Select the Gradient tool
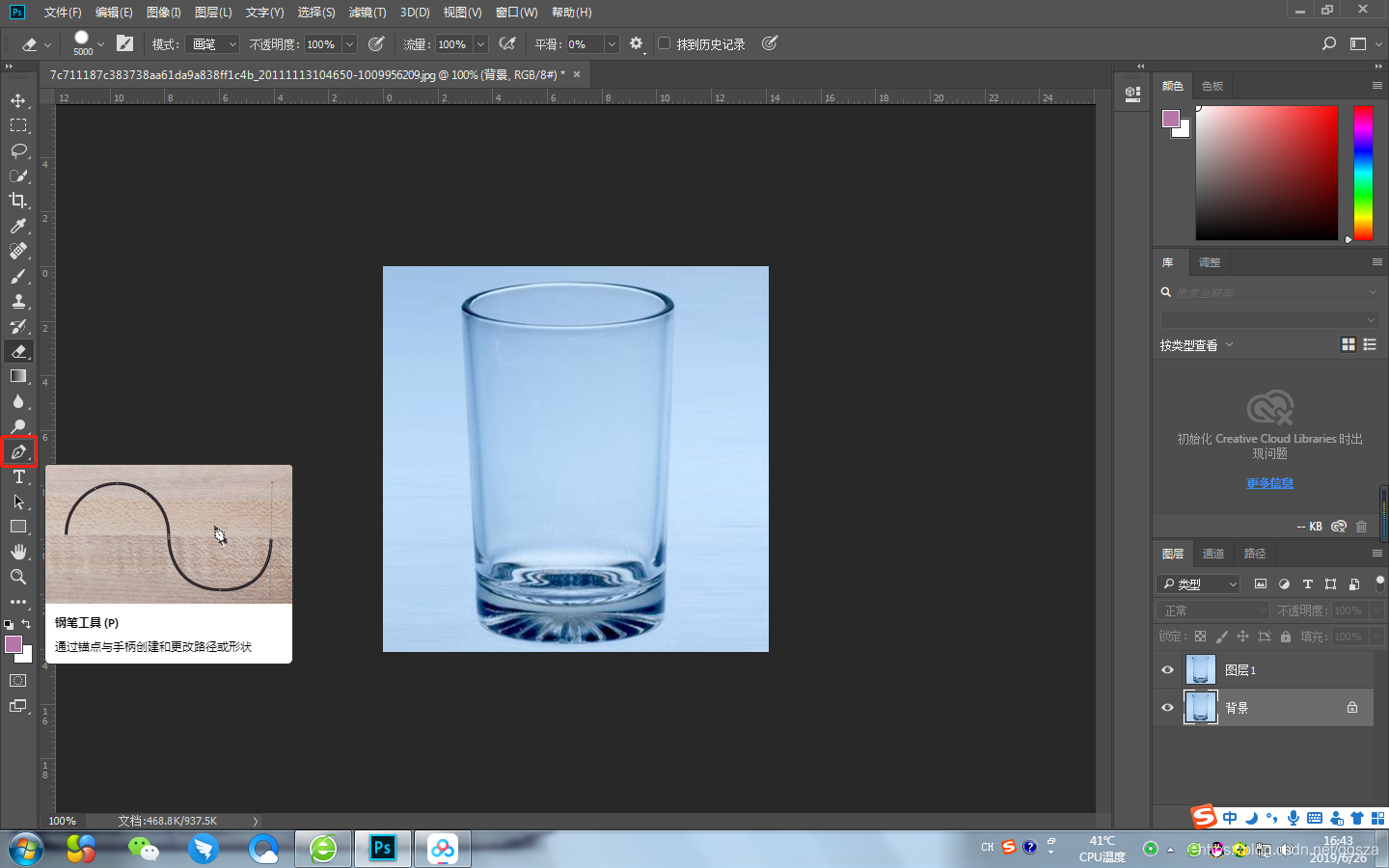This screenshot has width=1389, height=868. tap(18, 376)
